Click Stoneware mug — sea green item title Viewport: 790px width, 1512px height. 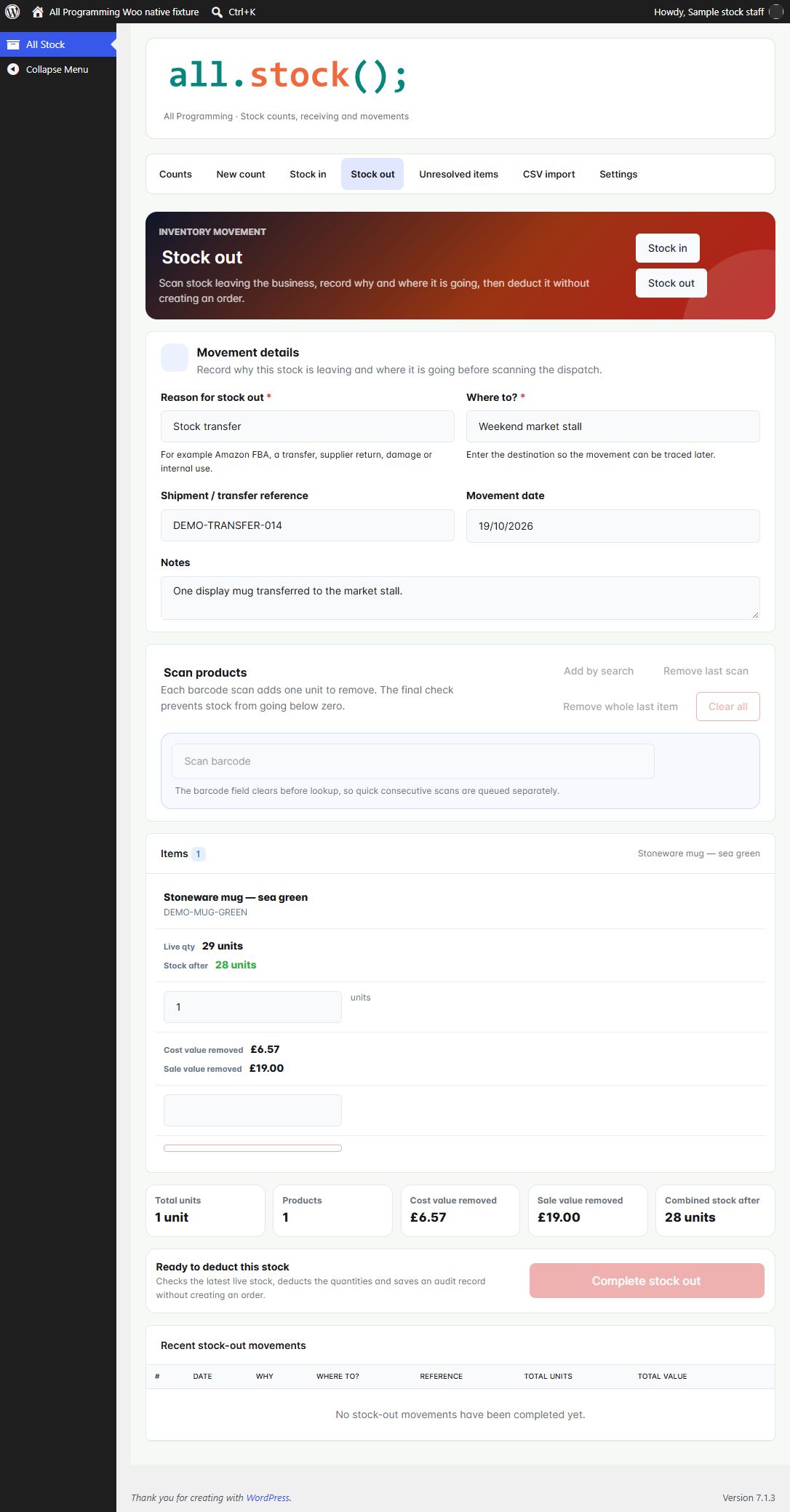pyautogui.click(x=236, y=897)
